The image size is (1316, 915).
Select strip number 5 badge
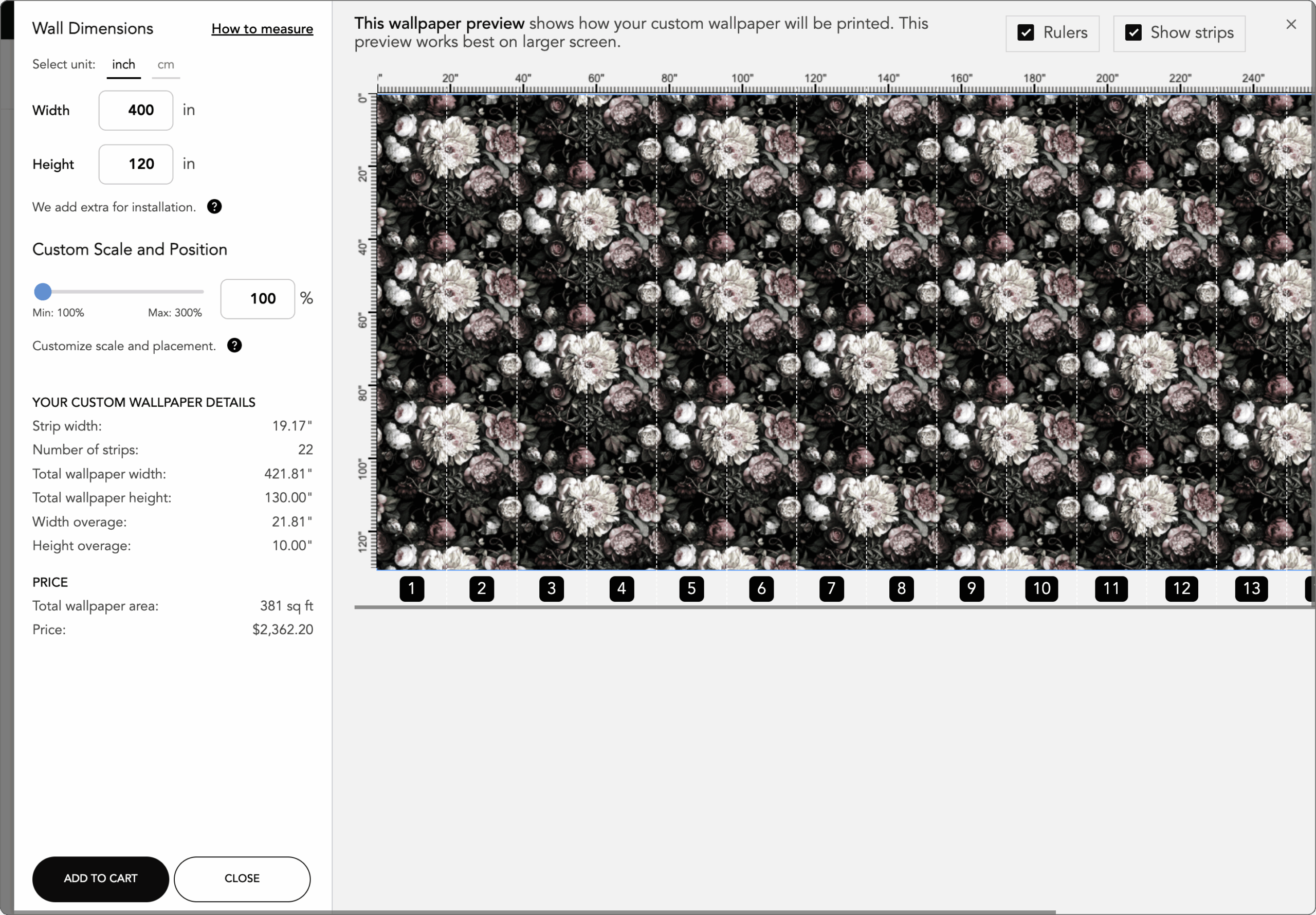point(691,589)
